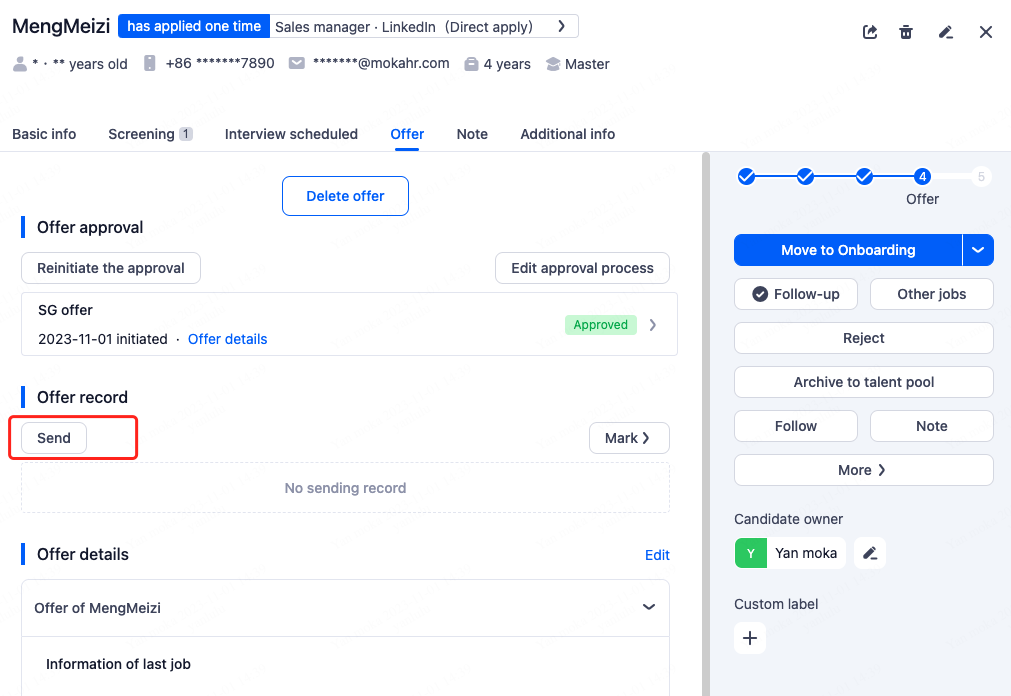Click the Send offer button

click(54, 438)
